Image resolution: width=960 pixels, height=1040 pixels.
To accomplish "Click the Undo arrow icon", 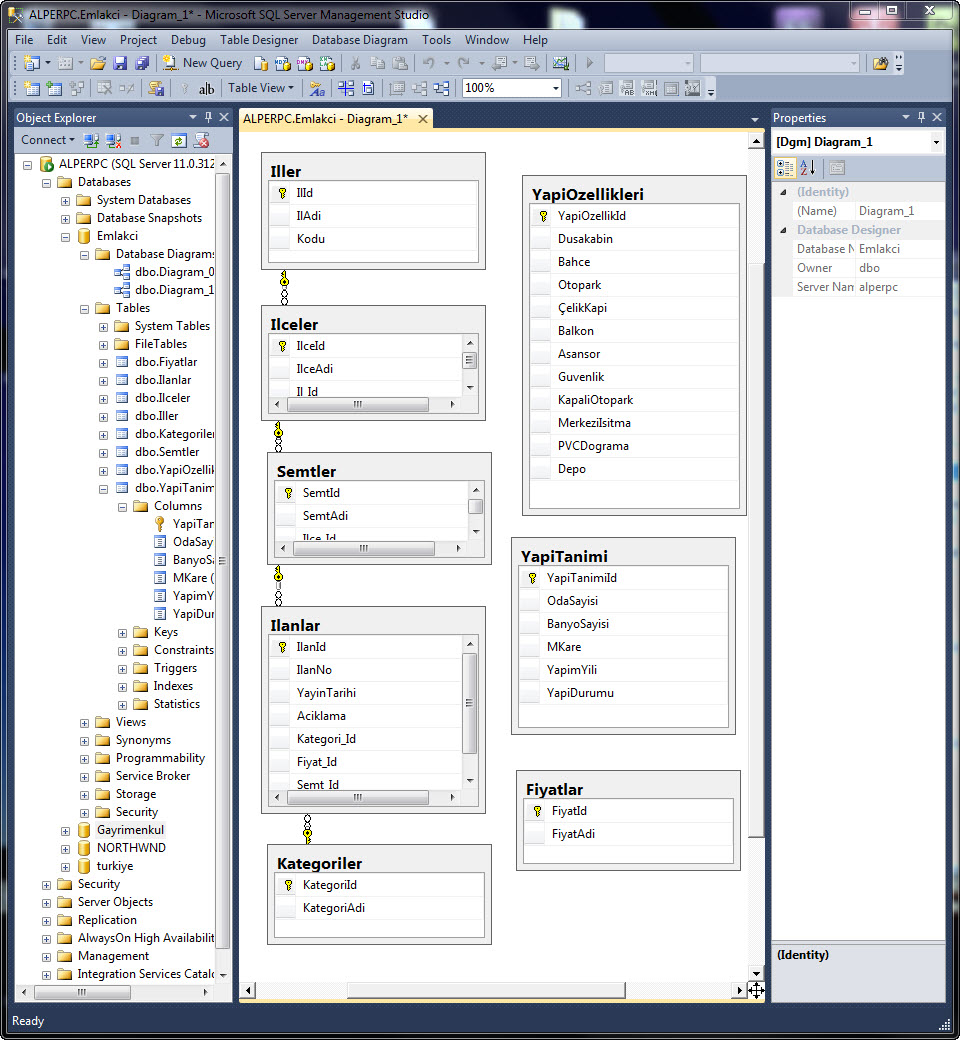I will tap(429, 63).
